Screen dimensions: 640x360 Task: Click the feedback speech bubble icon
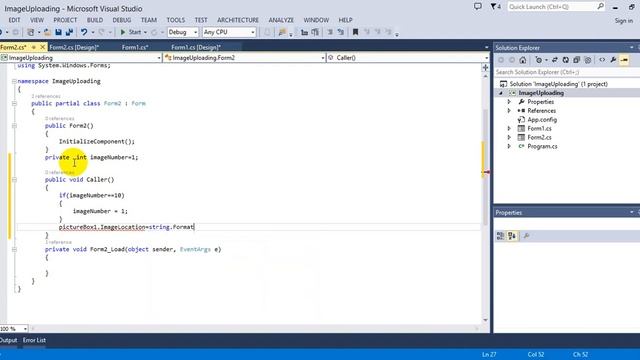tap(478, 7)
